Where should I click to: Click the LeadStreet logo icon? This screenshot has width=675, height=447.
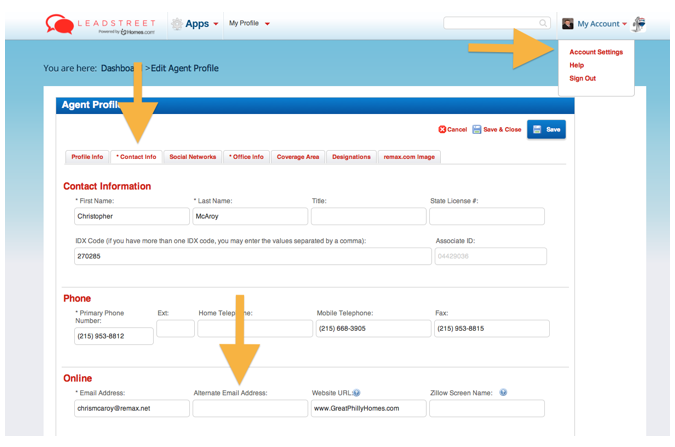click(x=58, y=24)
